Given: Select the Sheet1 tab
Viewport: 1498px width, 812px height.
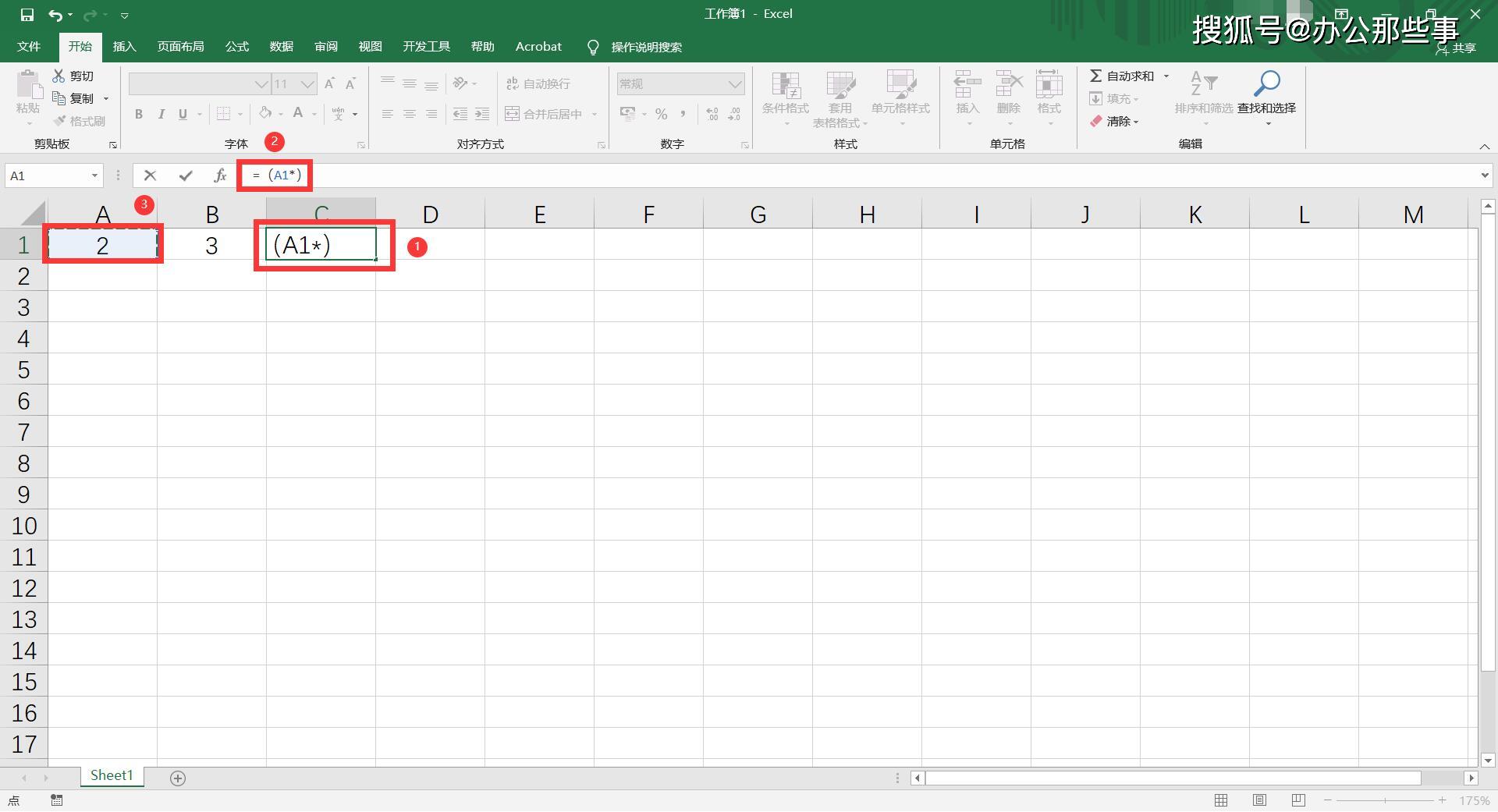Looking at the screenshot, I should pyautogui.click(x=112, y=775).
